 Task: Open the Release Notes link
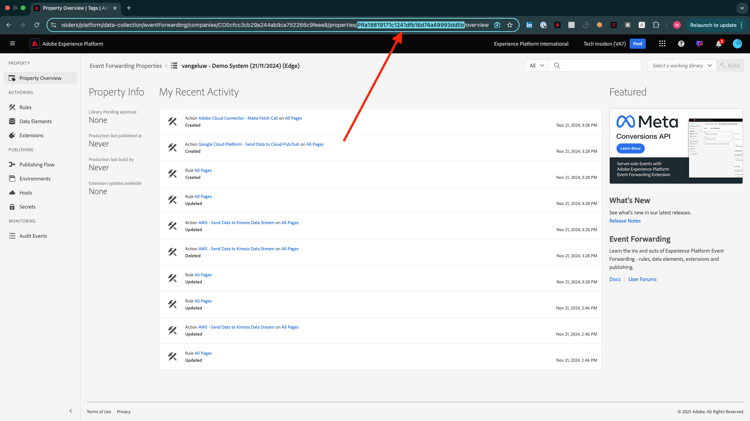(x=625, y=221)
